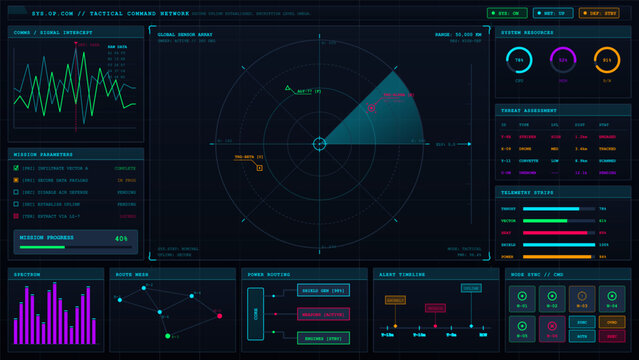
Task: Click the purple MEM usage gauge
Action: [x=563, y=60]
